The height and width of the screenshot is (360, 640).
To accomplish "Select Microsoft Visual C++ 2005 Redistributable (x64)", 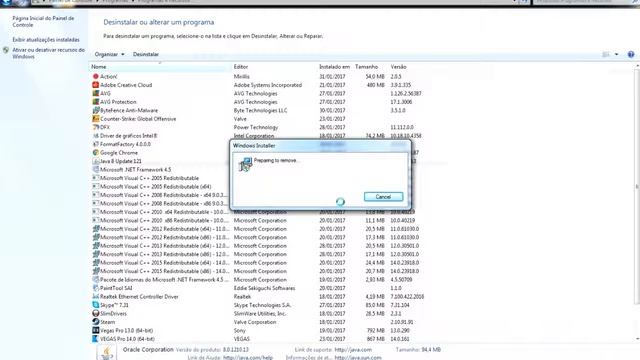I will click(x=156, y=187).
